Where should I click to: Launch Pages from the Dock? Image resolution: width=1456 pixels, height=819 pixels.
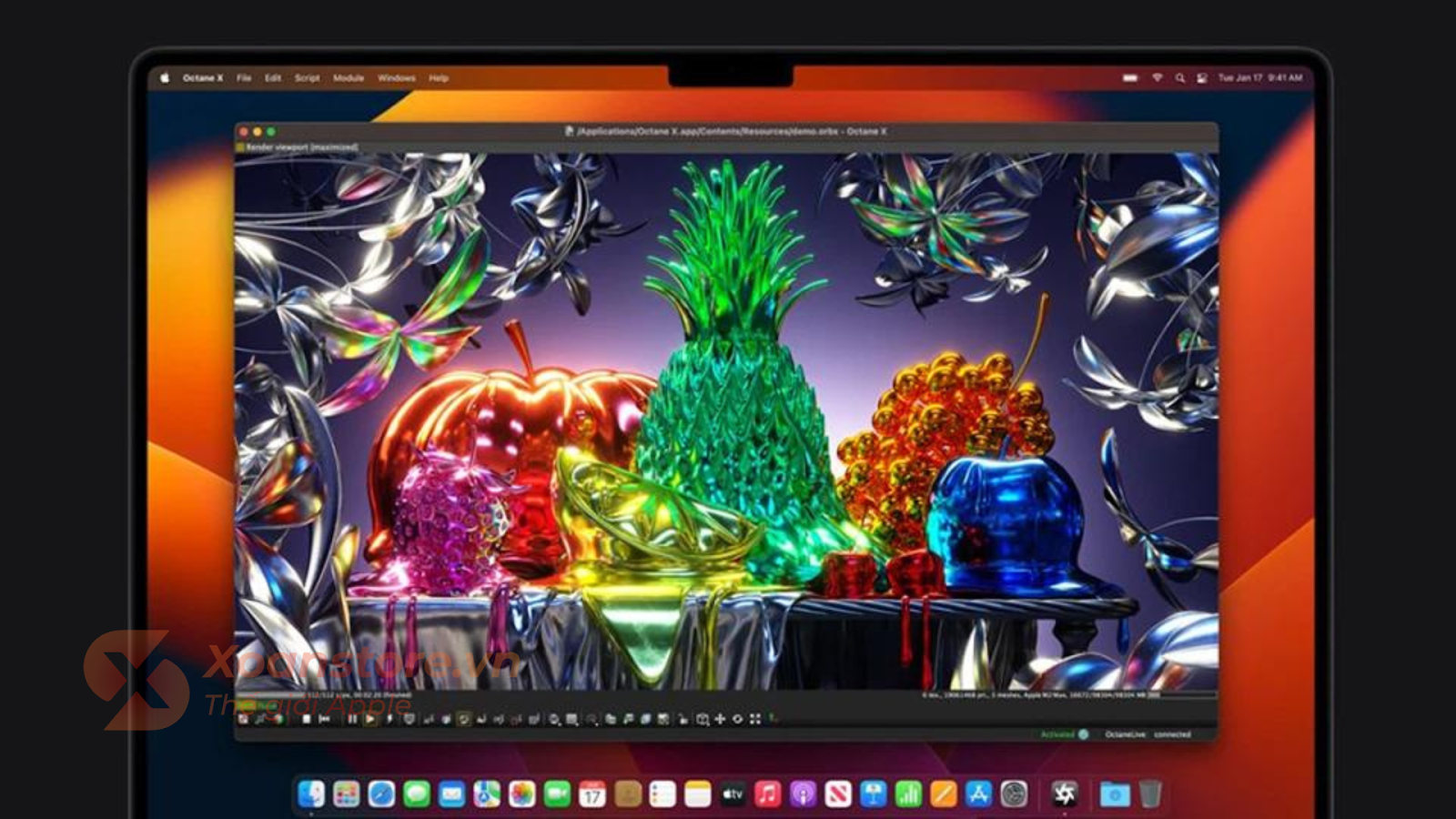pos(944,794)
